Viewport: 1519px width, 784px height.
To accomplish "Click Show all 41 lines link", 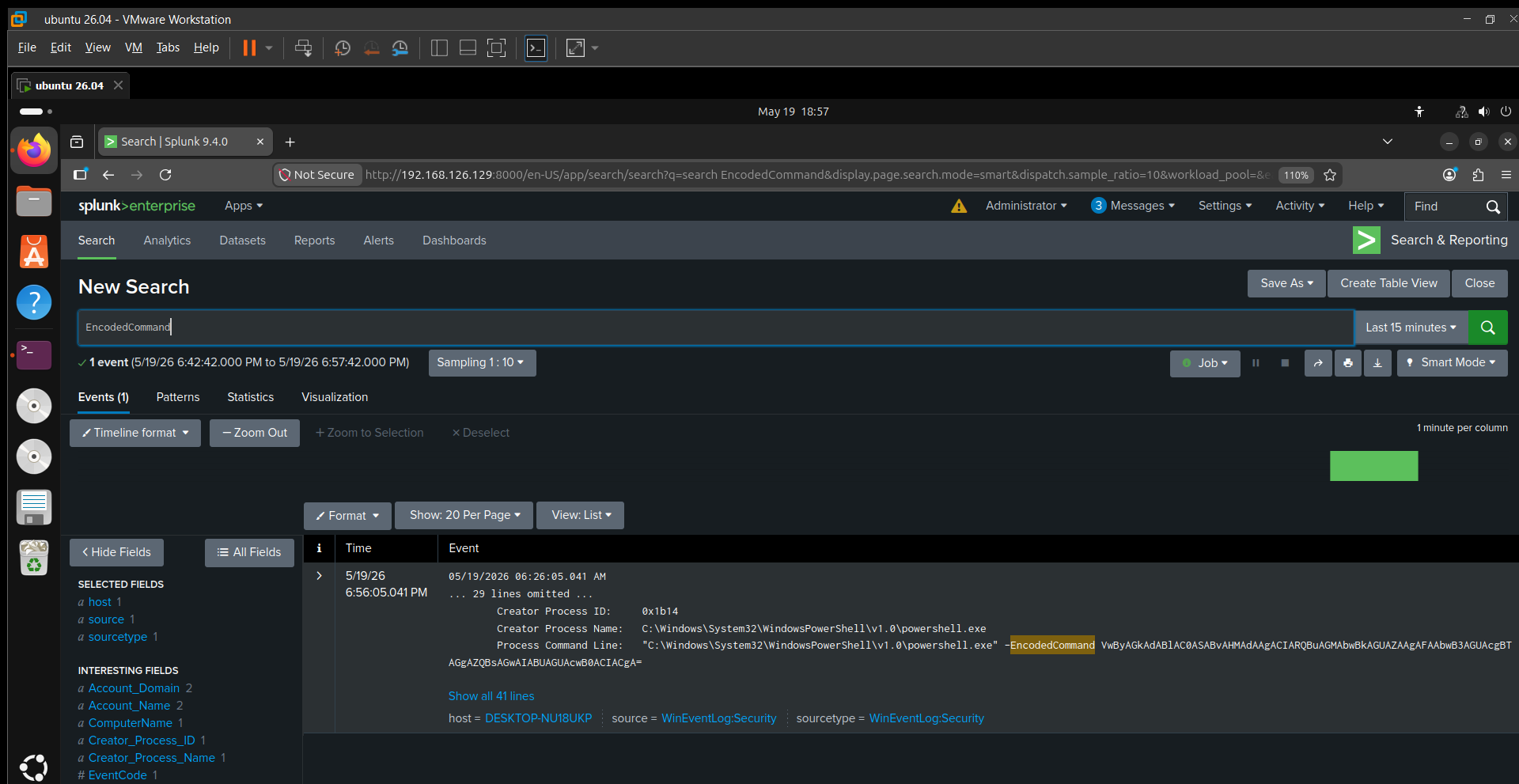I will (491, 696).
